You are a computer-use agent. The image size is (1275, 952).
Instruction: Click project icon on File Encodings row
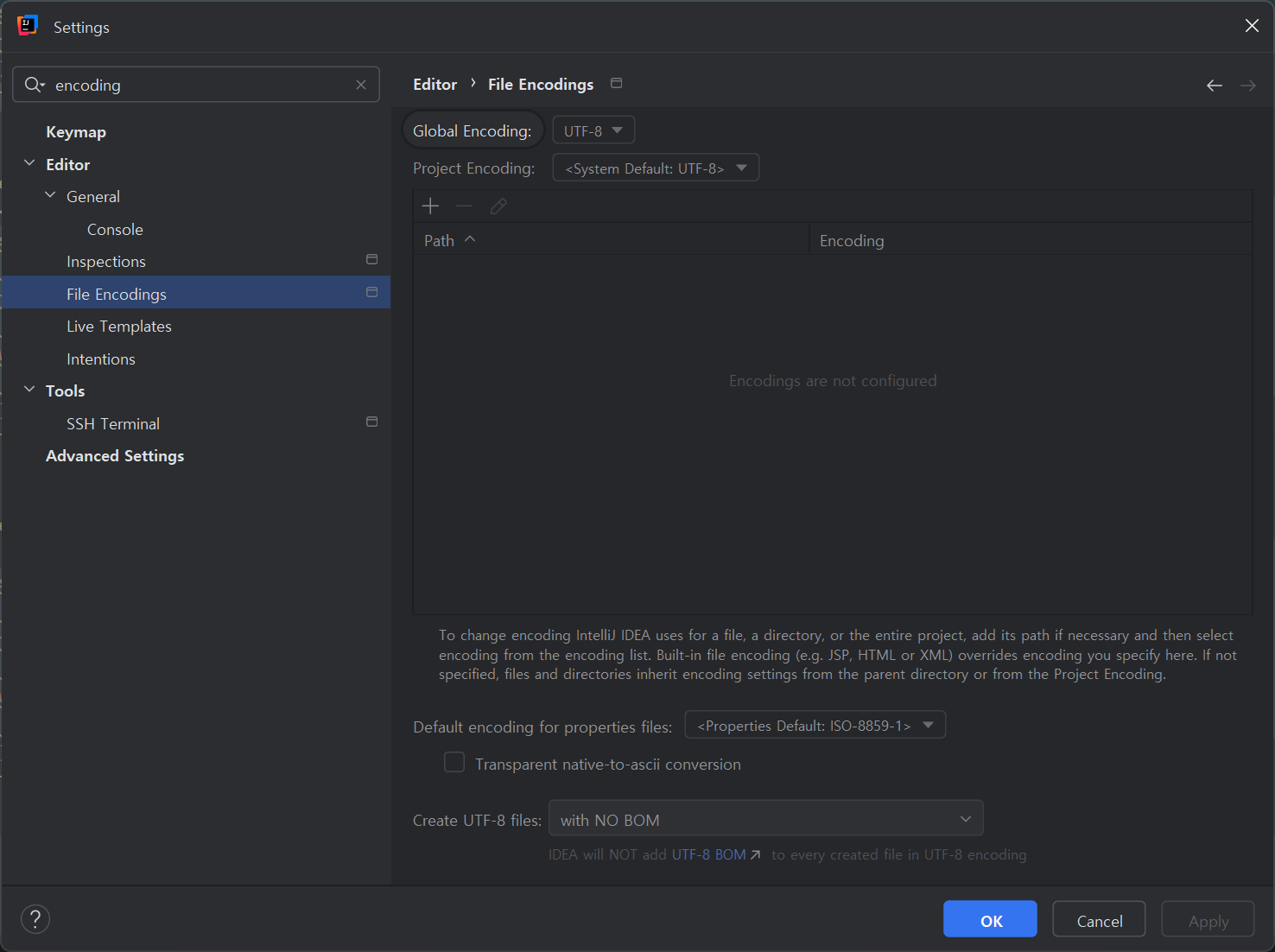coord(372,292)
